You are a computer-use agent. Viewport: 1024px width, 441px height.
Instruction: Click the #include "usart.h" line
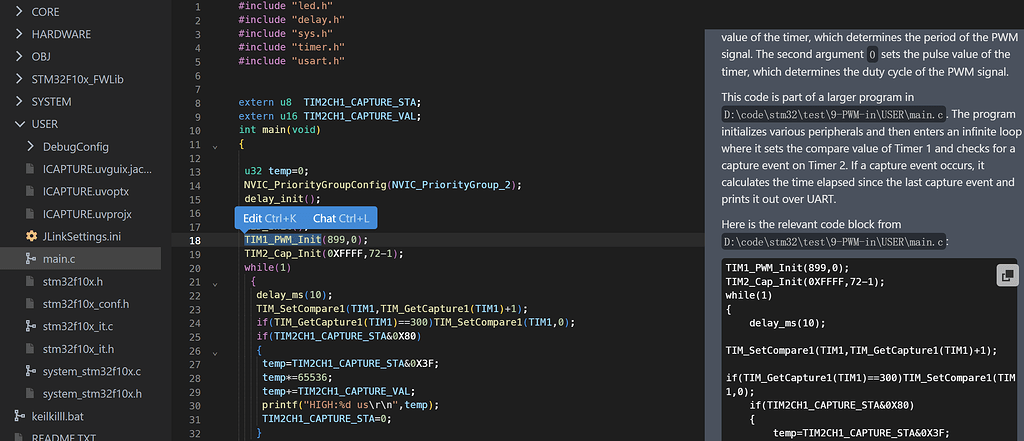coord(291,61)
